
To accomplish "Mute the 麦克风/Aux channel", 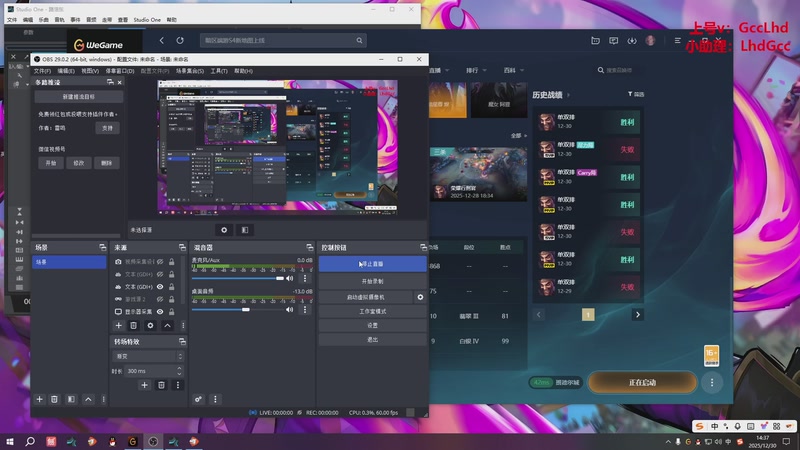I will coord(290,279).
